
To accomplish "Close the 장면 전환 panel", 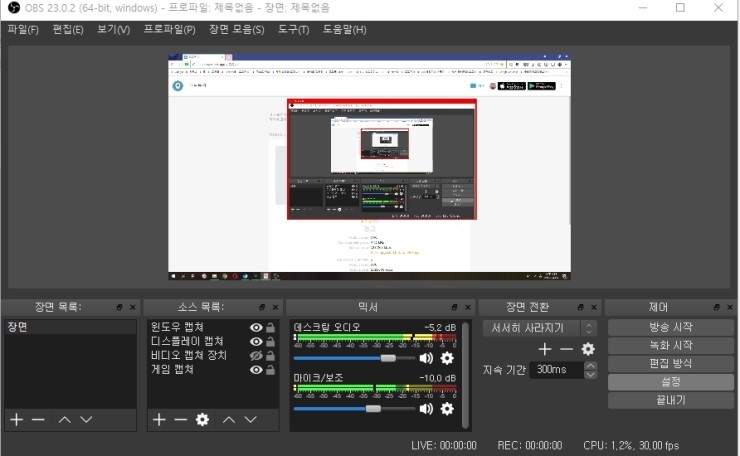I will (x=594, y=307).
